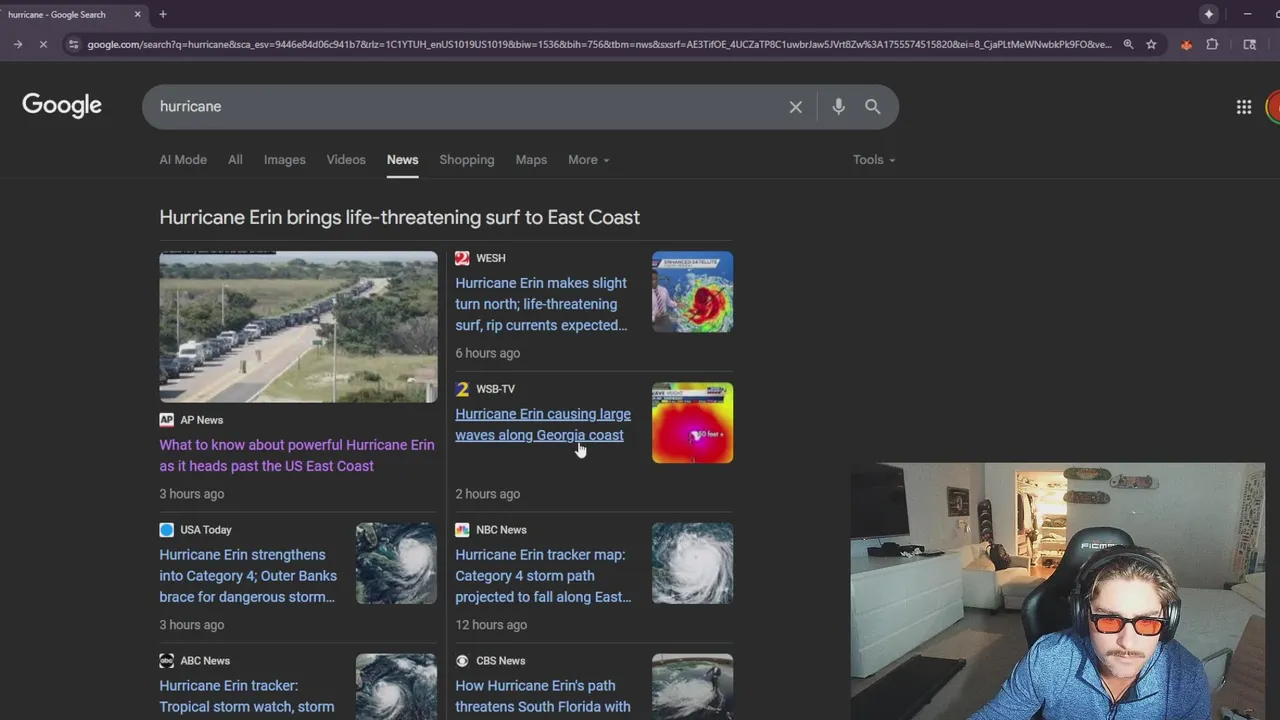
Task: Open ABC News 'Hurricane Erin tracker' article
Action: (x=247, y=696)
